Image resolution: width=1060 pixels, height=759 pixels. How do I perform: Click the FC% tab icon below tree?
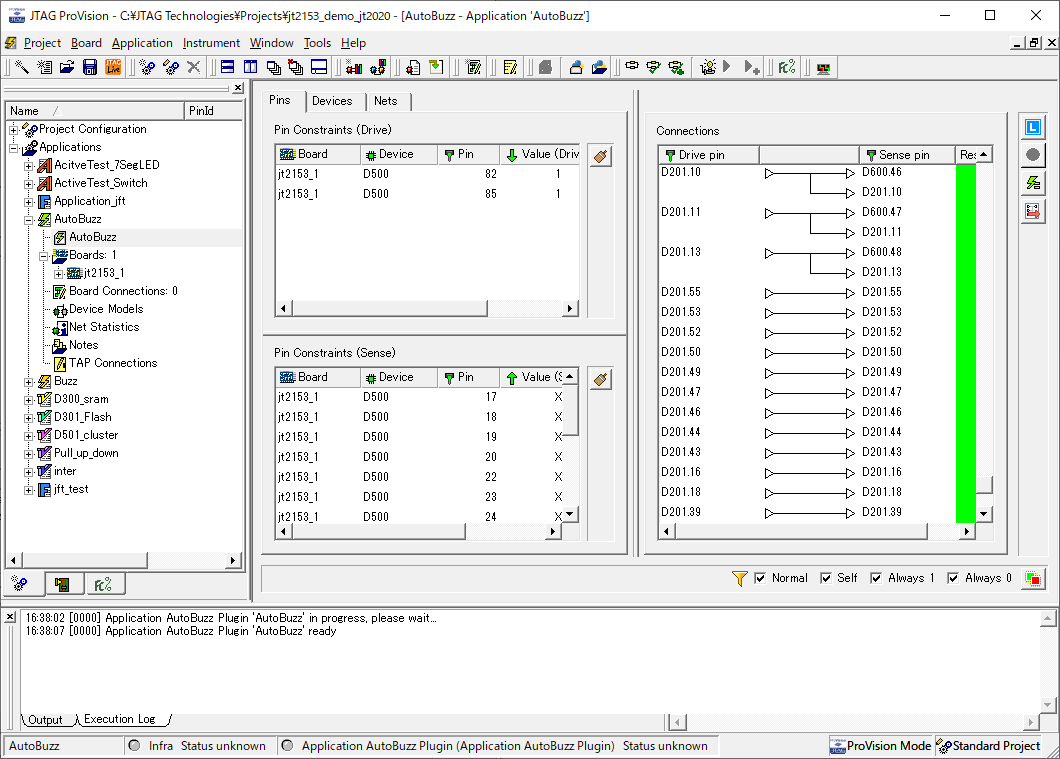103,584
